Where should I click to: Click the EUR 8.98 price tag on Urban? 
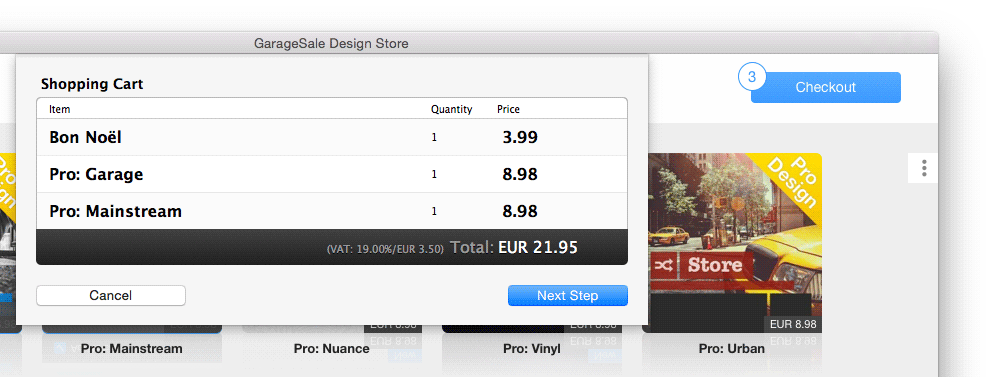(792, 324)
